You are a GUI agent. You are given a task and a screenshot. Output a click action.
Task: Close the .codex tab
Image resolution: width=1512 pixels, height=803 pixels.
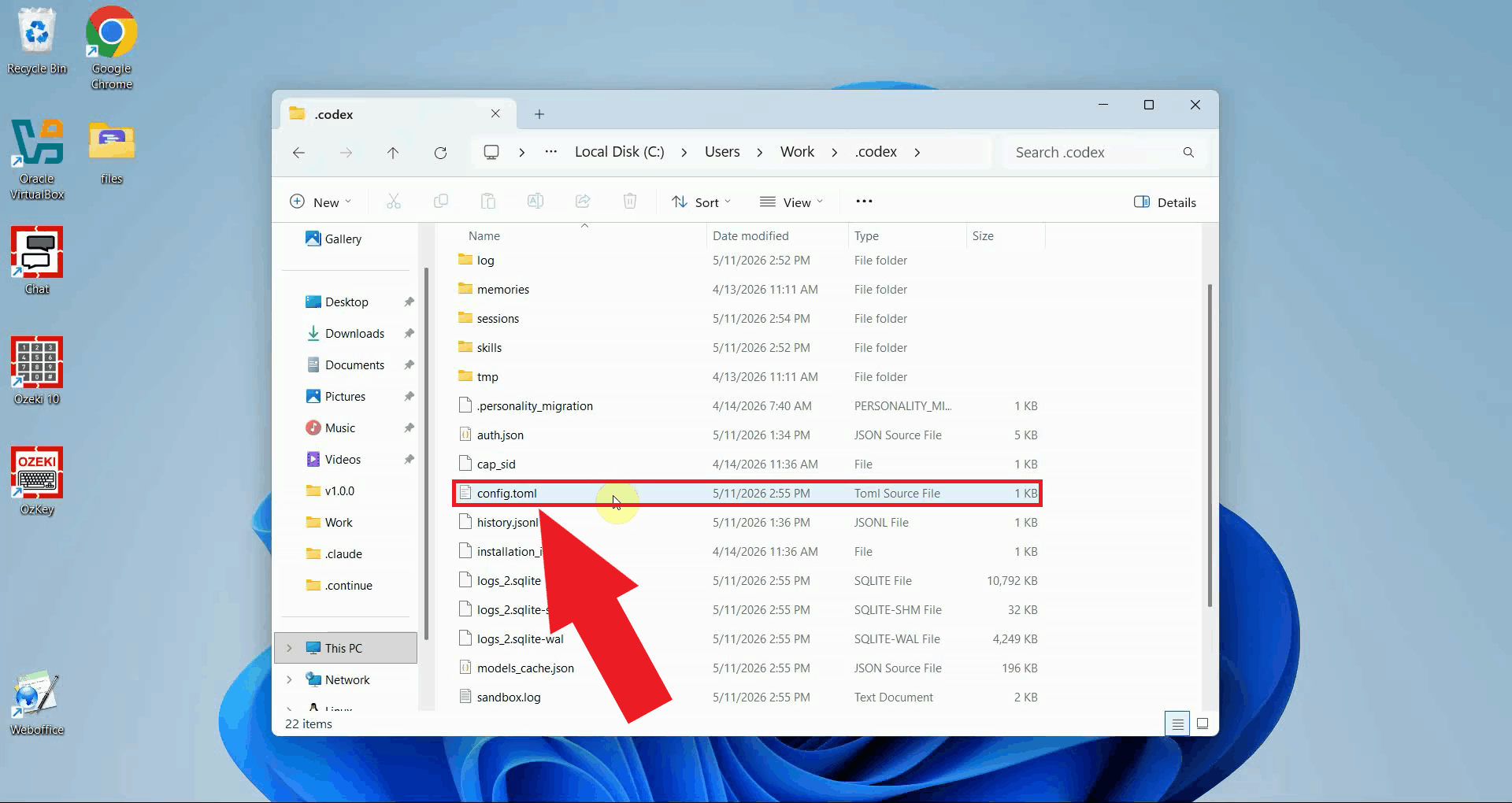click(x=495, y=113)
